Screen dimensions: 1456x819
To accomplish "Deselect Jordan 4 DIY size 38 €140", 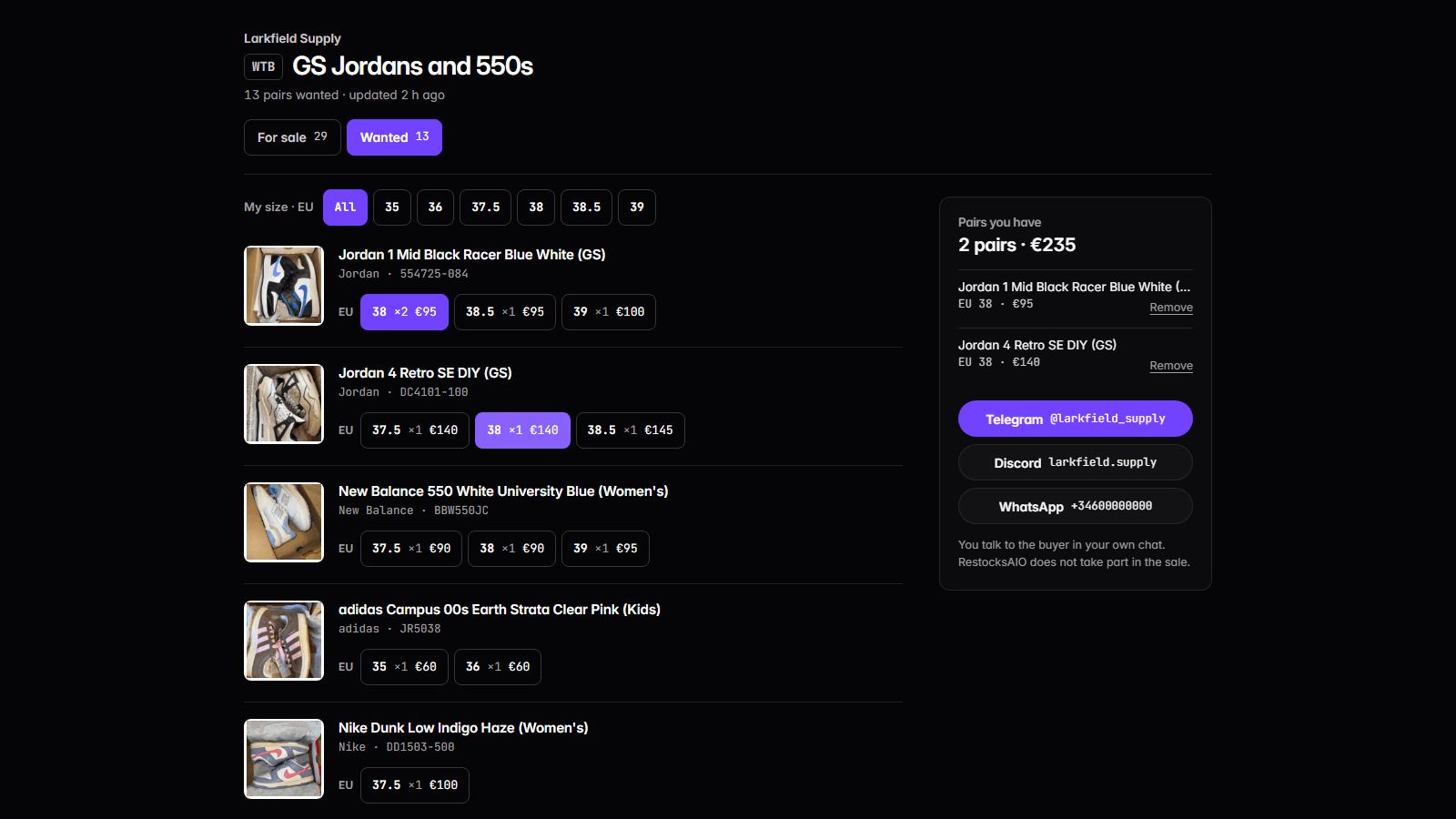I will coord(522,430).
